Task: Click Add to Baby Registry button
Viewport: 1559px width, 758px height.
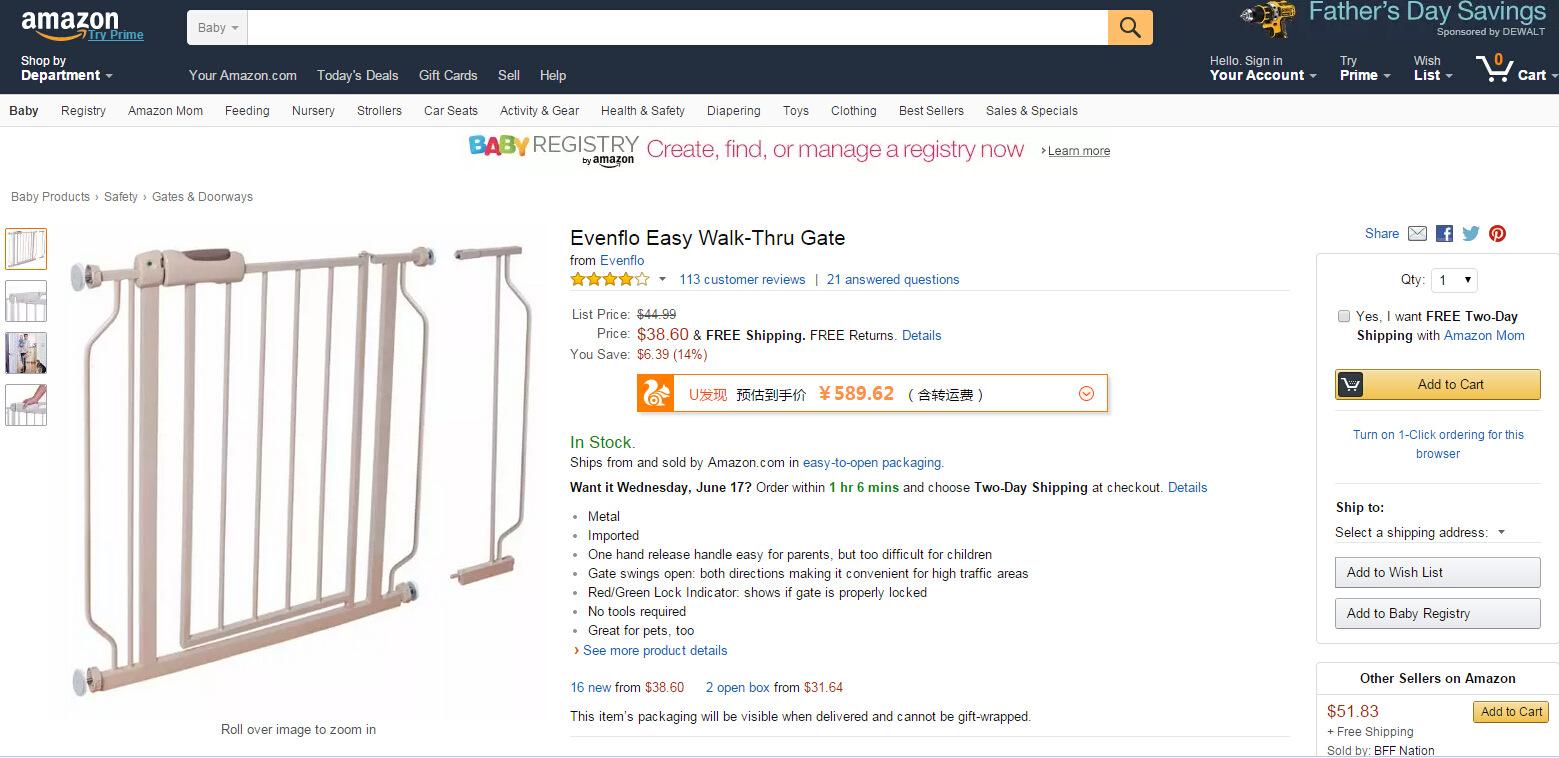Action: click(x=1437, y=613)
